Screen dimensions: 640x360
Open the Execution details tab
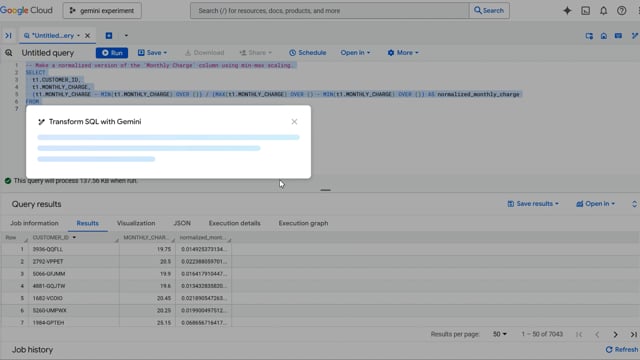[235, 223]
